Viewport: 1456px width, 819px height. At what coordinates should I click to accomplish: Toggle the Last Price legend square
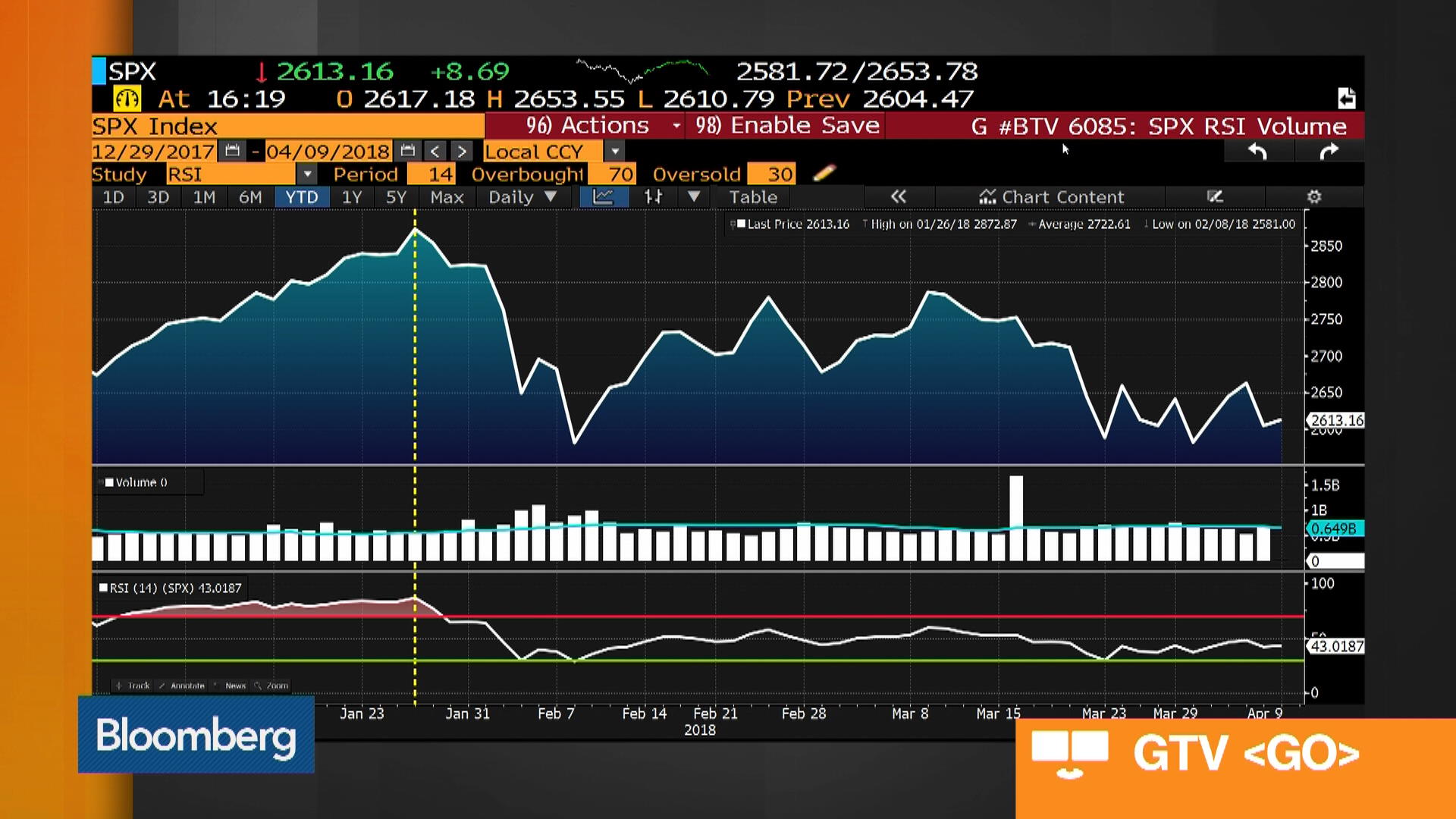coord(741,224)
